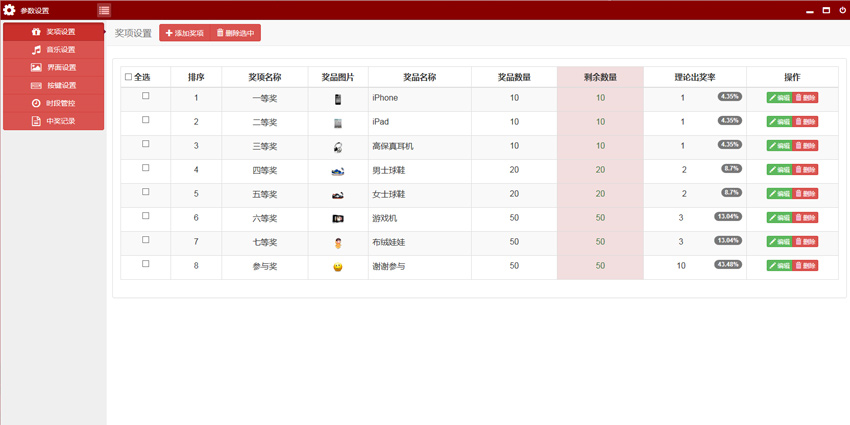This screenshot has height=425, width=850.
Task: Check the box for the 二等奖 row
Action: coord(145,120)
